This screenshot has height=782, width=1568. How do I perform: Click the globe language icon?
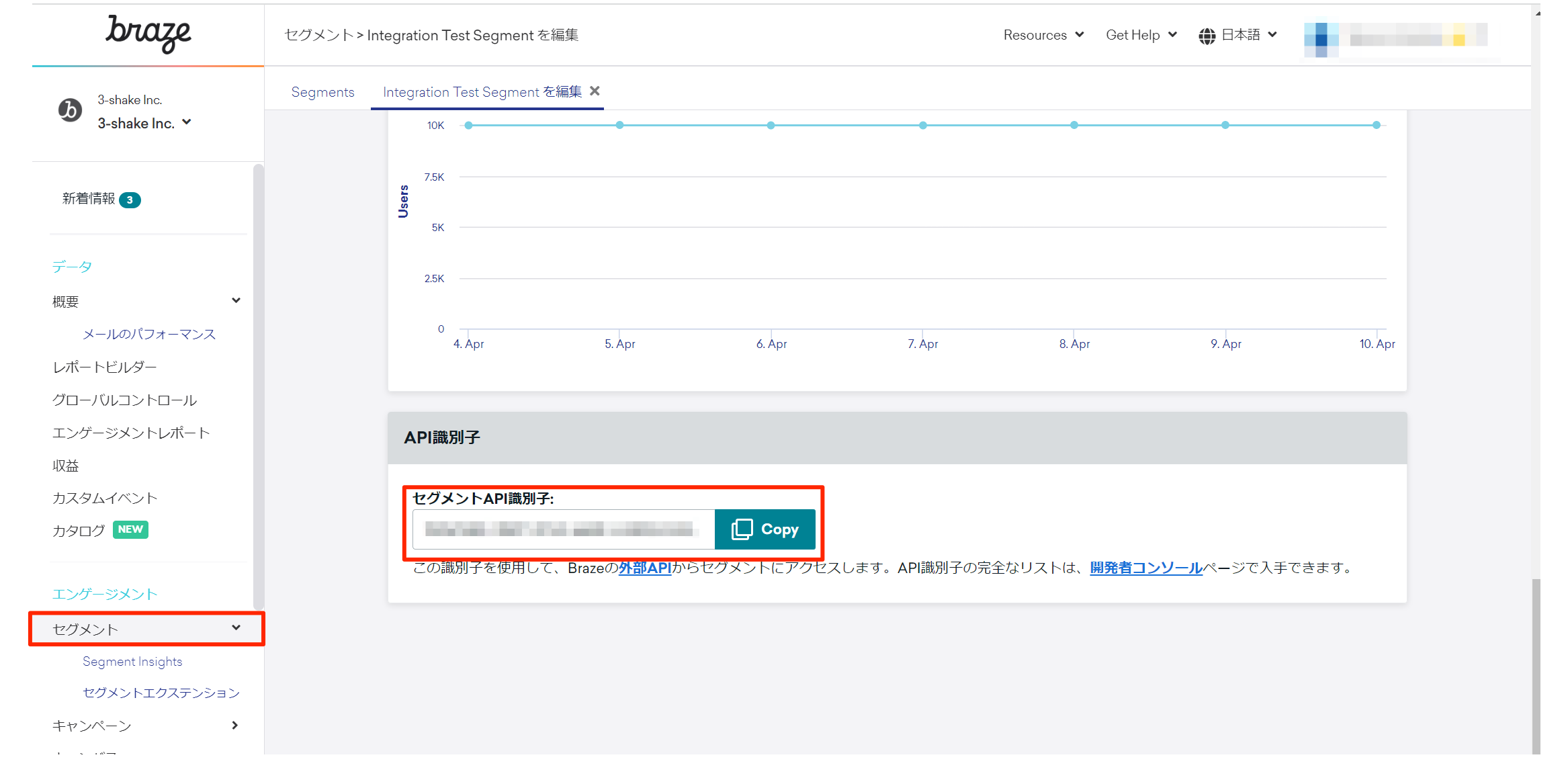1207,36
